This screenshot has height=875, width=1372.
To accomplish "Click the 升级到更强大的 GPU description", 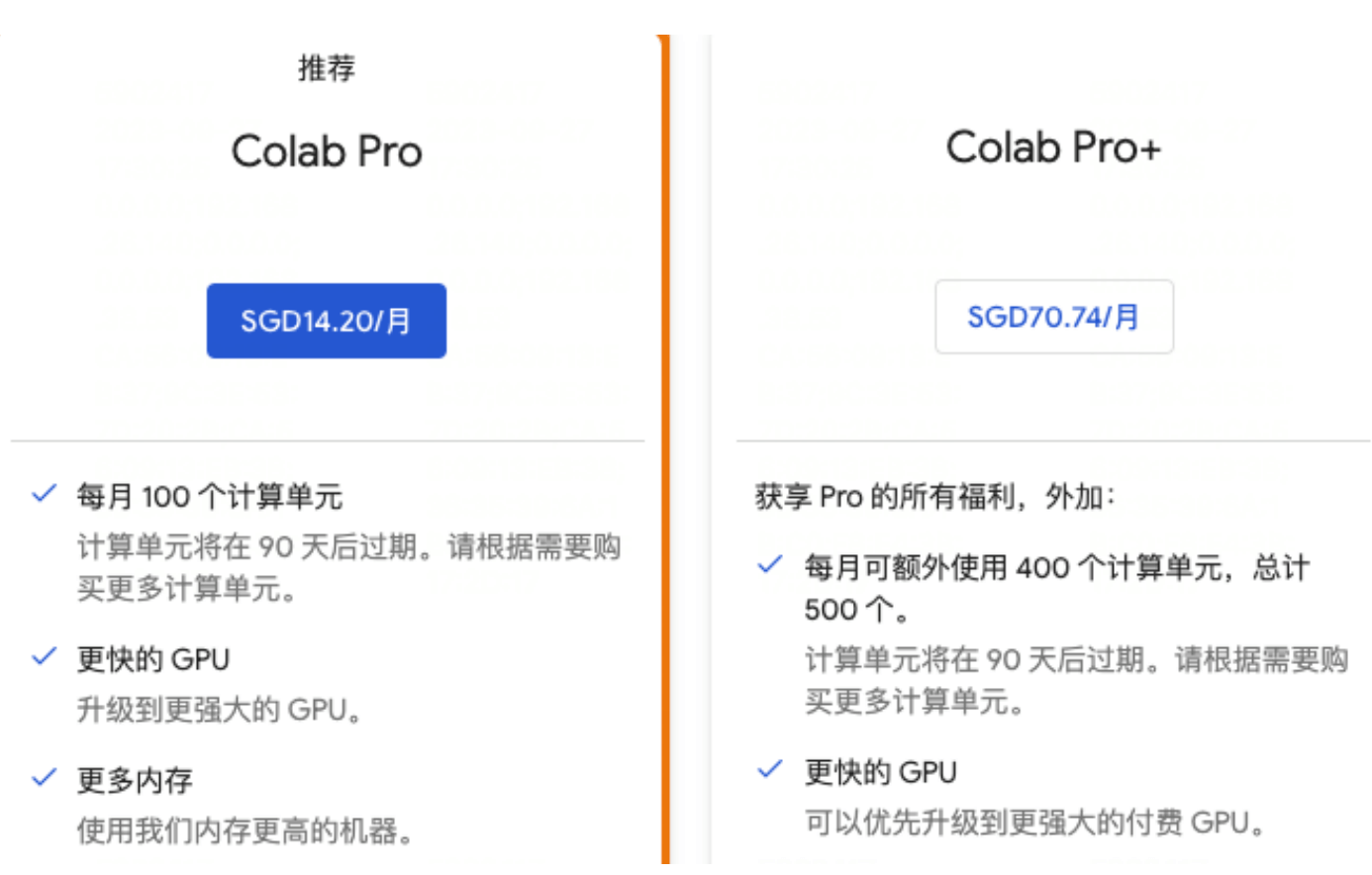I will coord(220,710).
